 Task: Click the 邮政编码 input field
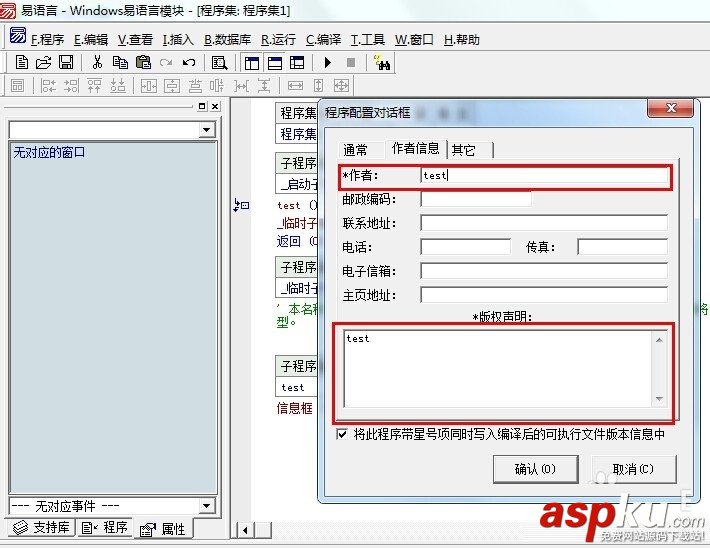[x=476, y=199]
